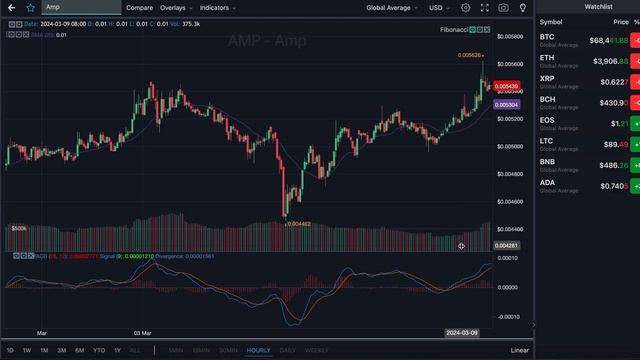Click second icon beside the Date readout
Viewport: 640px width, 360px height.
[19, 24]
